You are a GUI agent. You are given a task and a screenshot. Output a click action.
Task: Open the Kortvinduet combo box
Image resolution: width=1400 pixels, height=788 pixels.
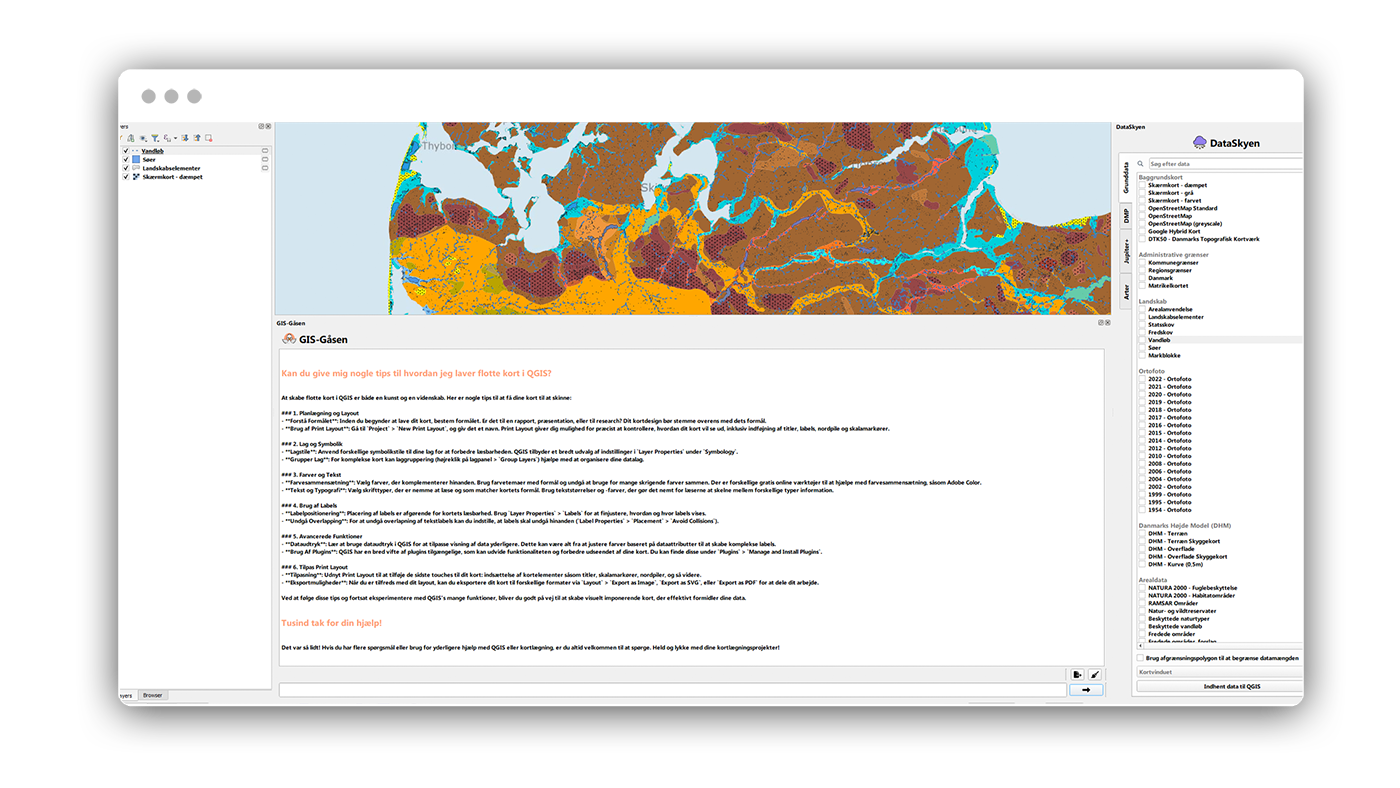pos(1219,672)
